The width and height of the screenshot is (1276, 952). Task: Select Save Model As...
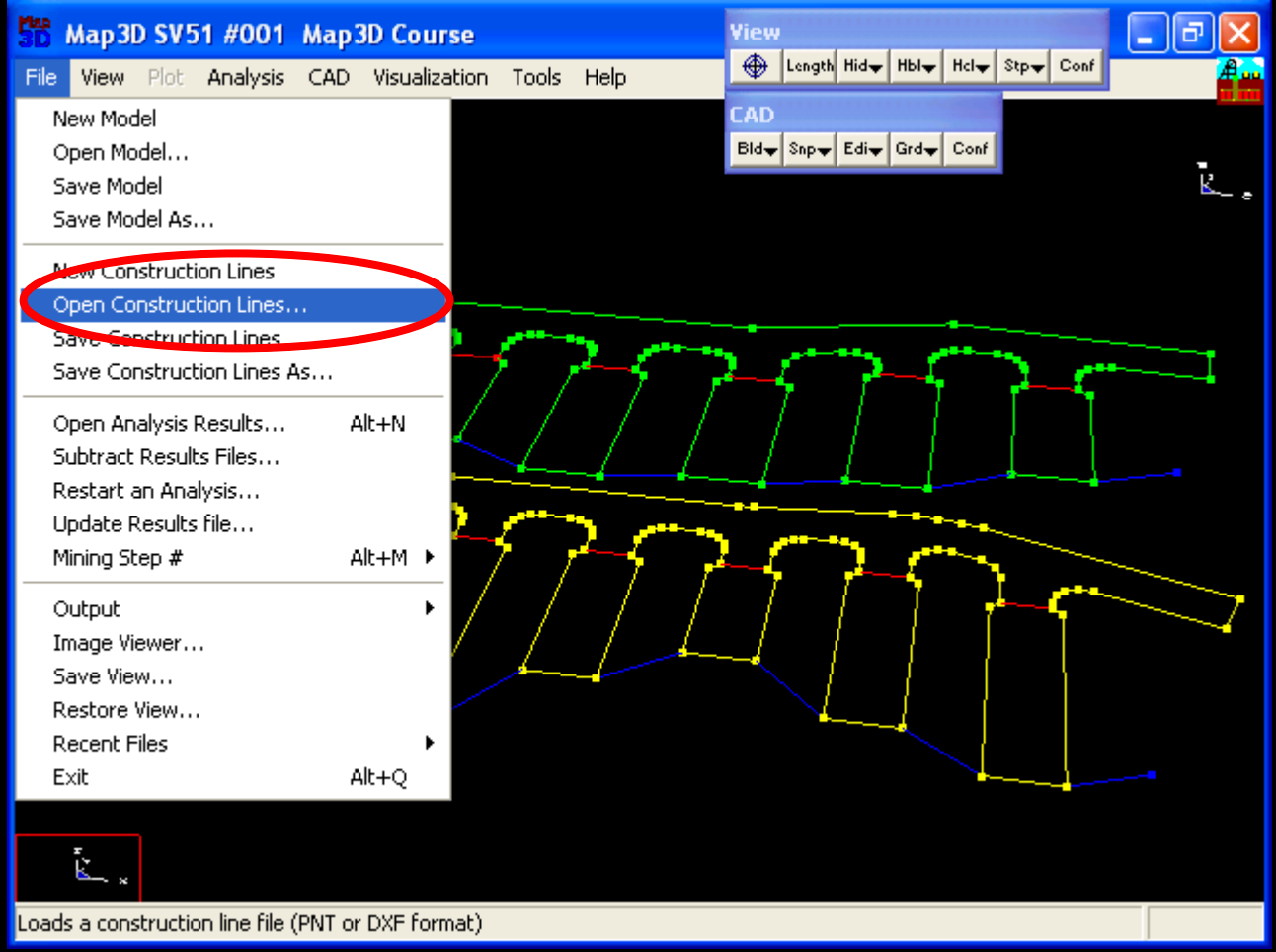coord(232,219)
